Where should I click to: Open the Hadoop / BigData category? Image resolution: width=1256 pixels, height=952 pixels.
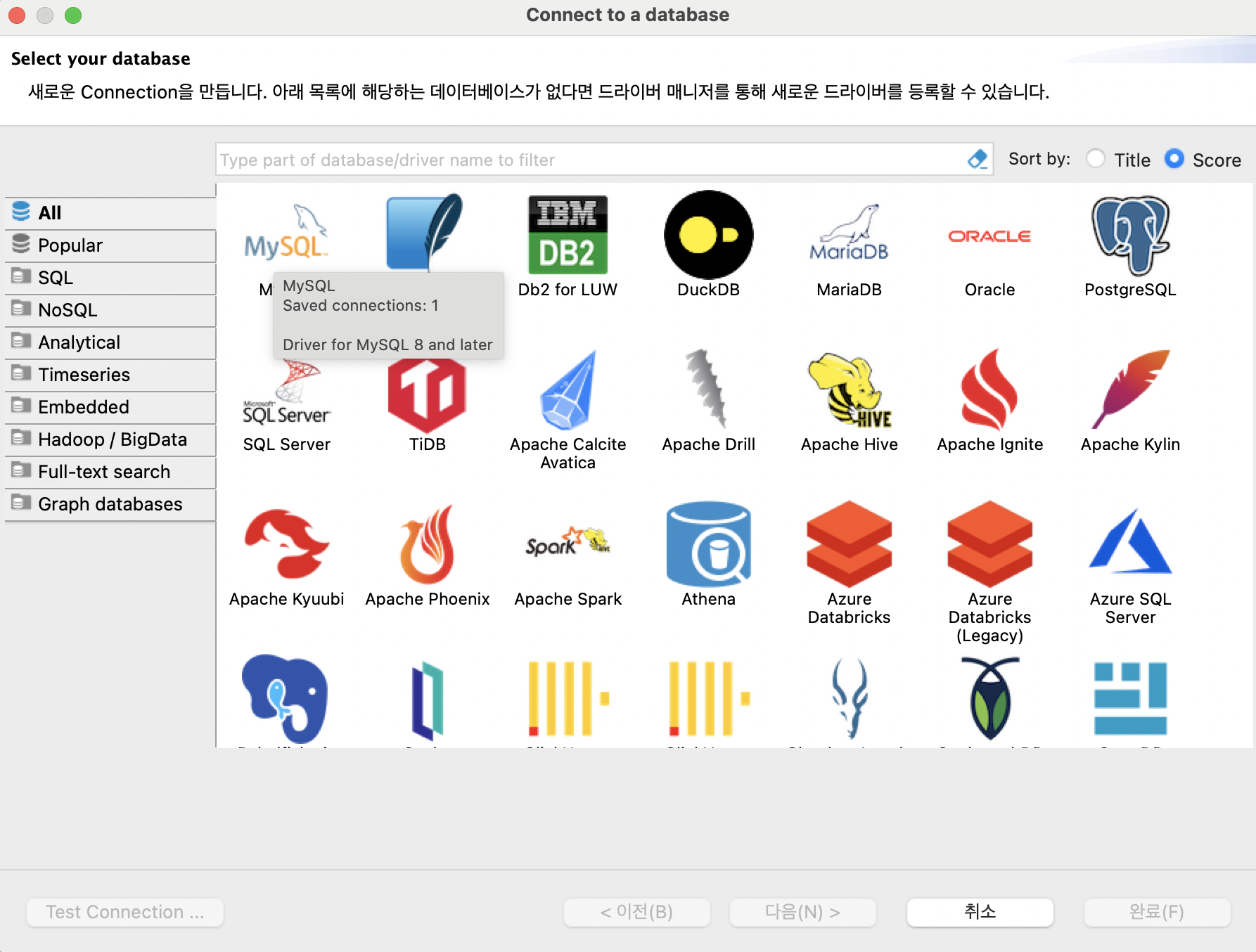[x=110, y=439]
